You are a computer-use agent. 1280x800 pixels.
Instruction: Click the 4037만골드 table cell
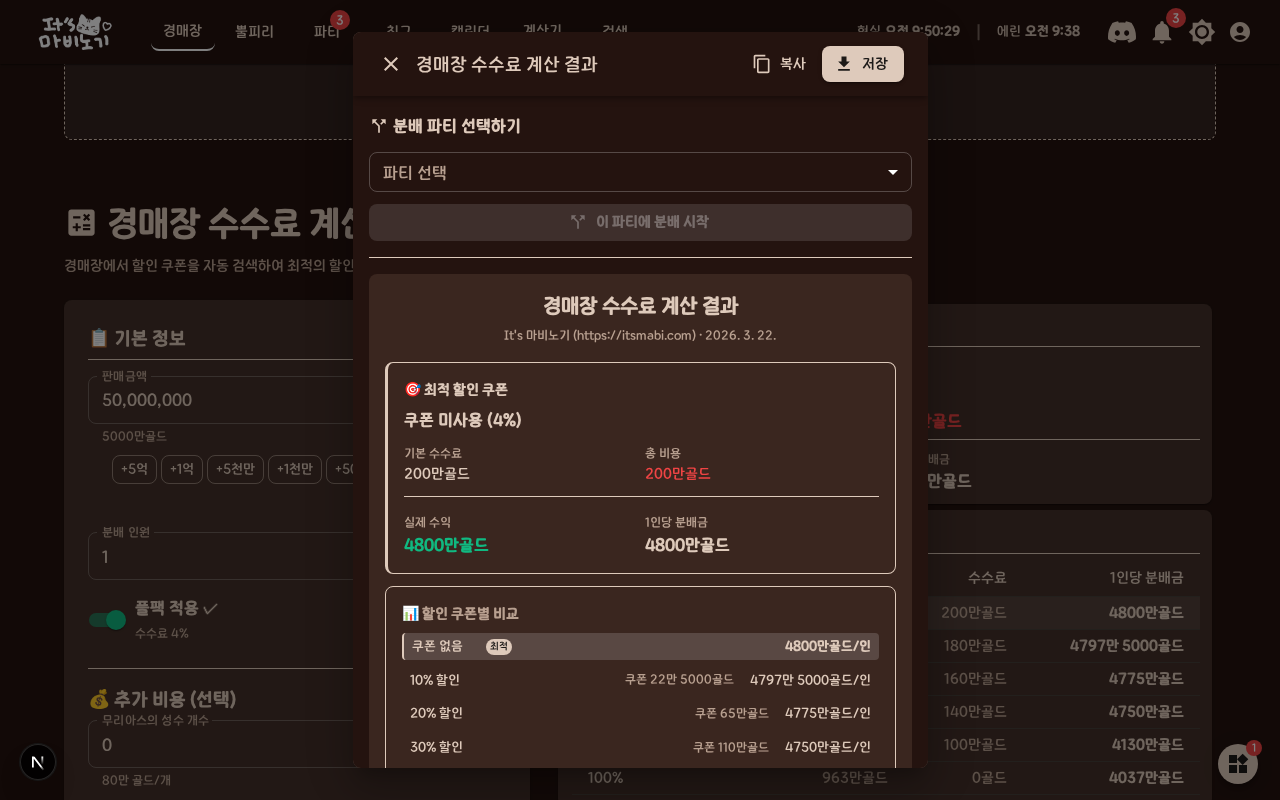(1146, 778)
